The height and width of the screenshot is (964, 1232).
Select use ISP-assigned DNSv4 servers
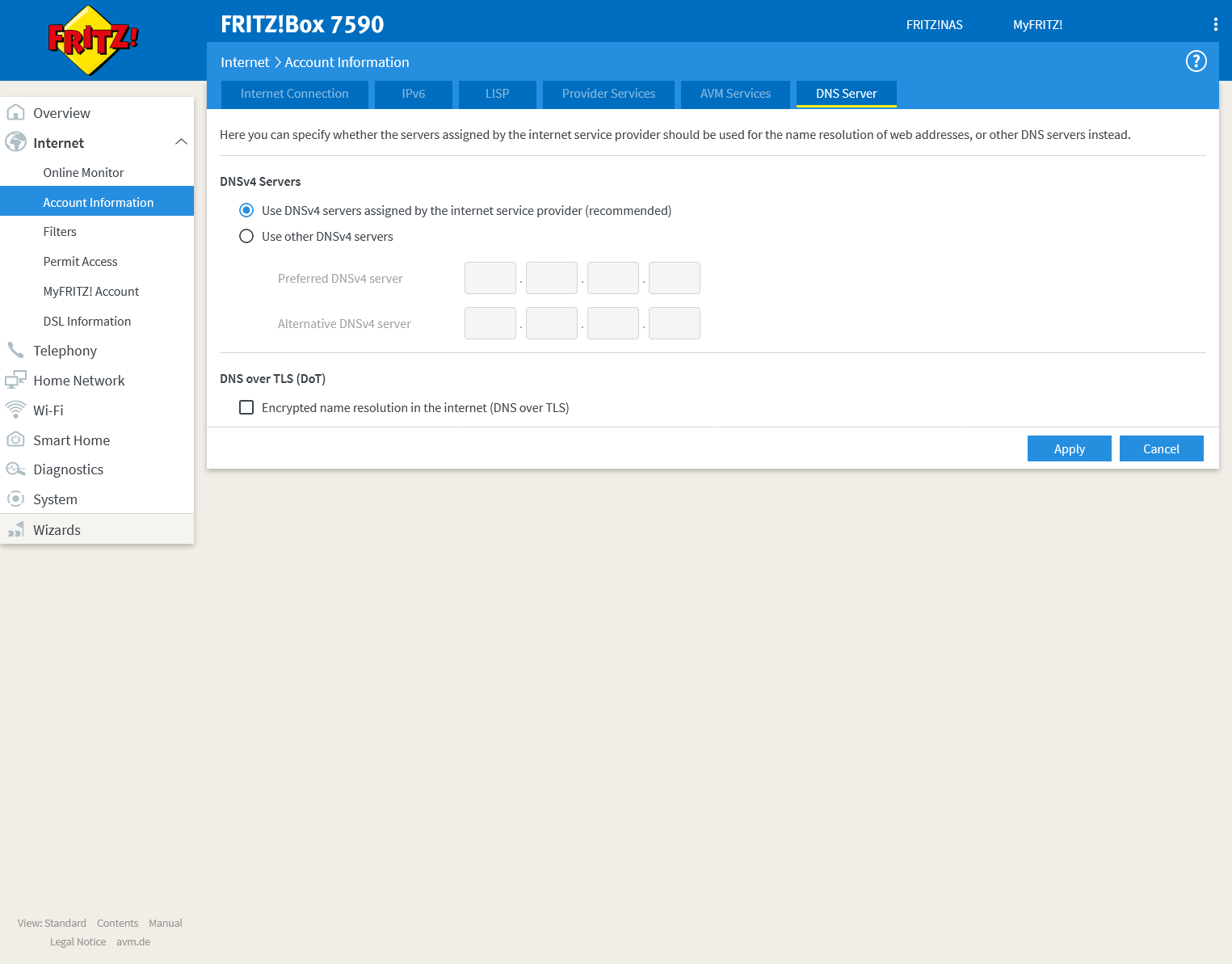[x=246, y=210]
